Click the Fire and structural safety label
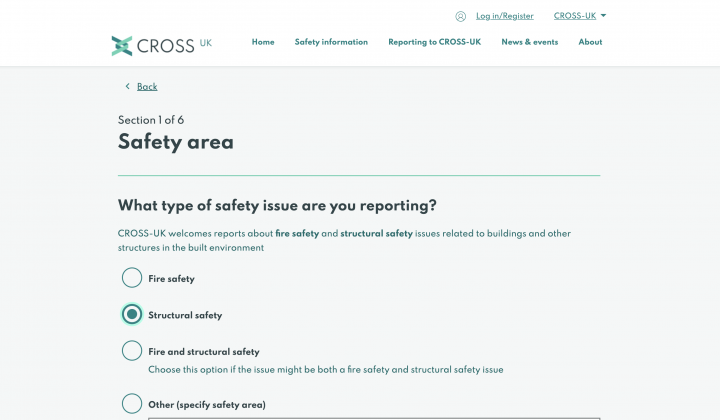The width and height of the screenshot is (720, 420). (204, 352)
